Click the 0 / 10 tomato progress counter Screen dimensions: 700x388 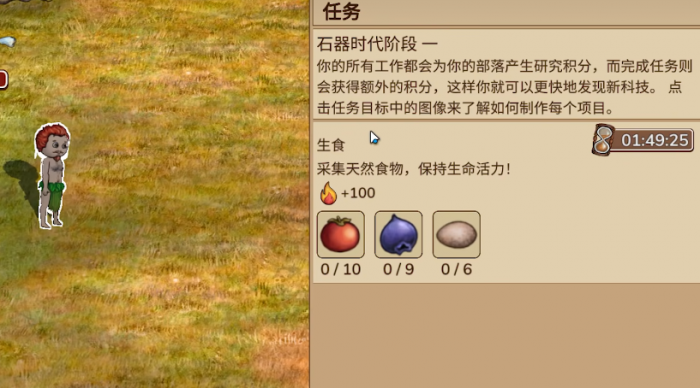pos(341,269)
